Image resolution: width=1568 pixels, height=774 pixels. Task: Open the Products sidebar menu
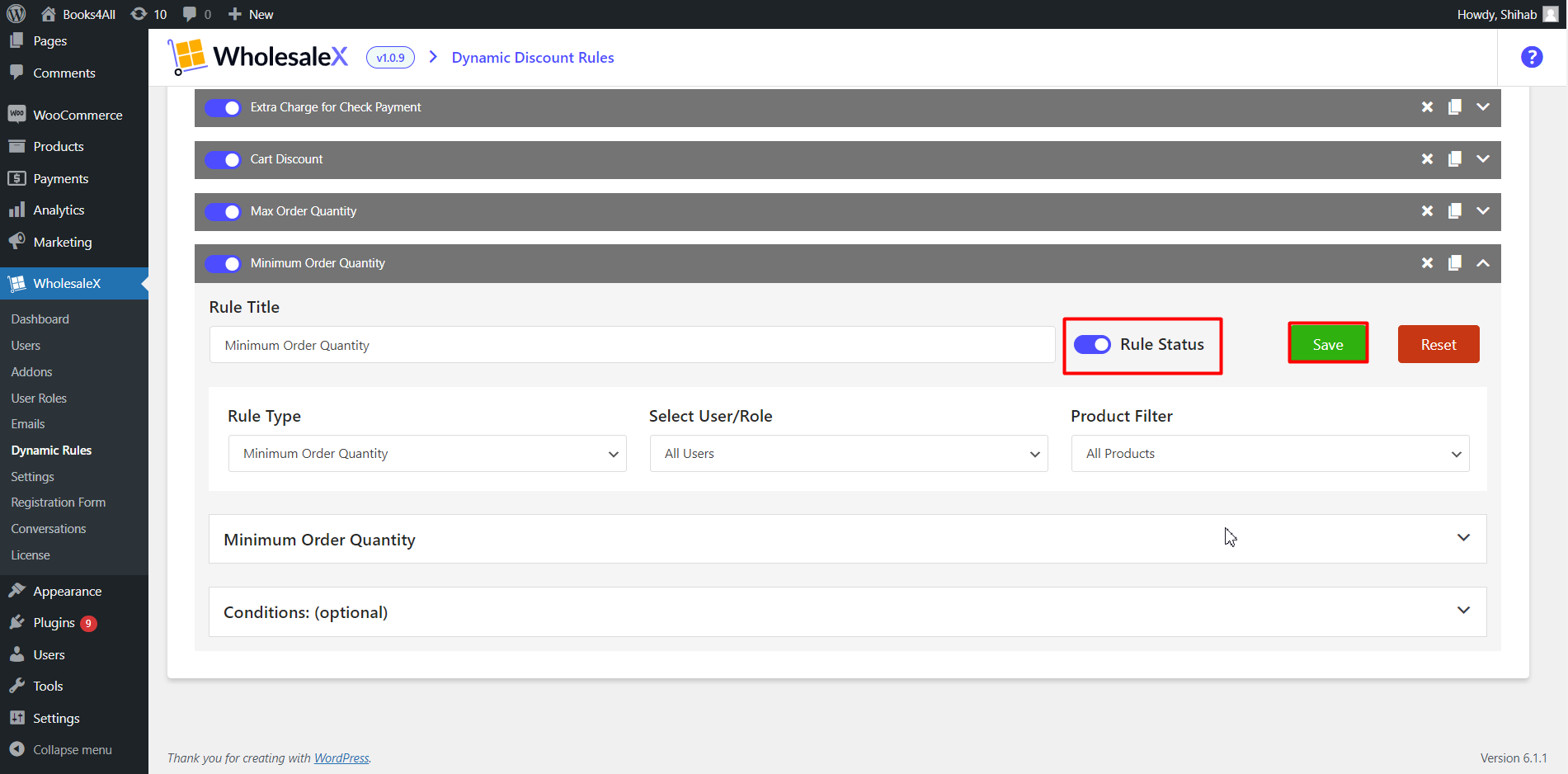point(74,146)
